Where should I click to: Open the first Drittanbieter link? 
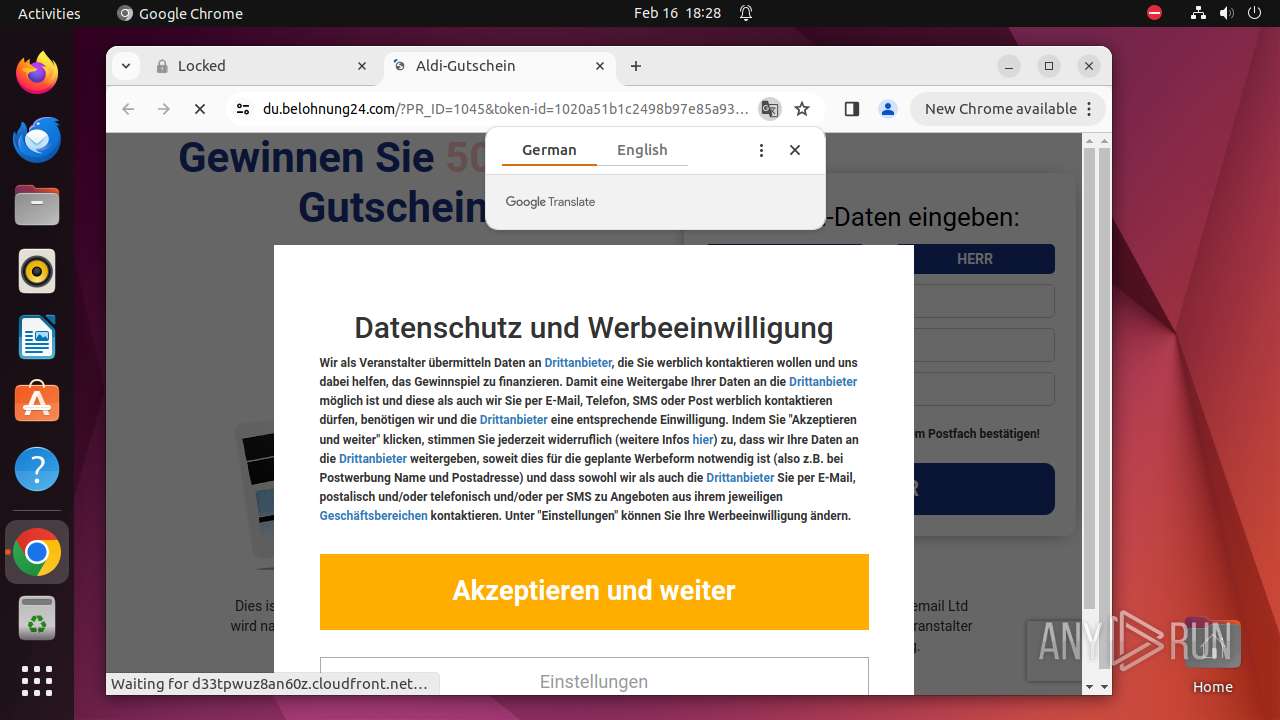coord(578,363)
